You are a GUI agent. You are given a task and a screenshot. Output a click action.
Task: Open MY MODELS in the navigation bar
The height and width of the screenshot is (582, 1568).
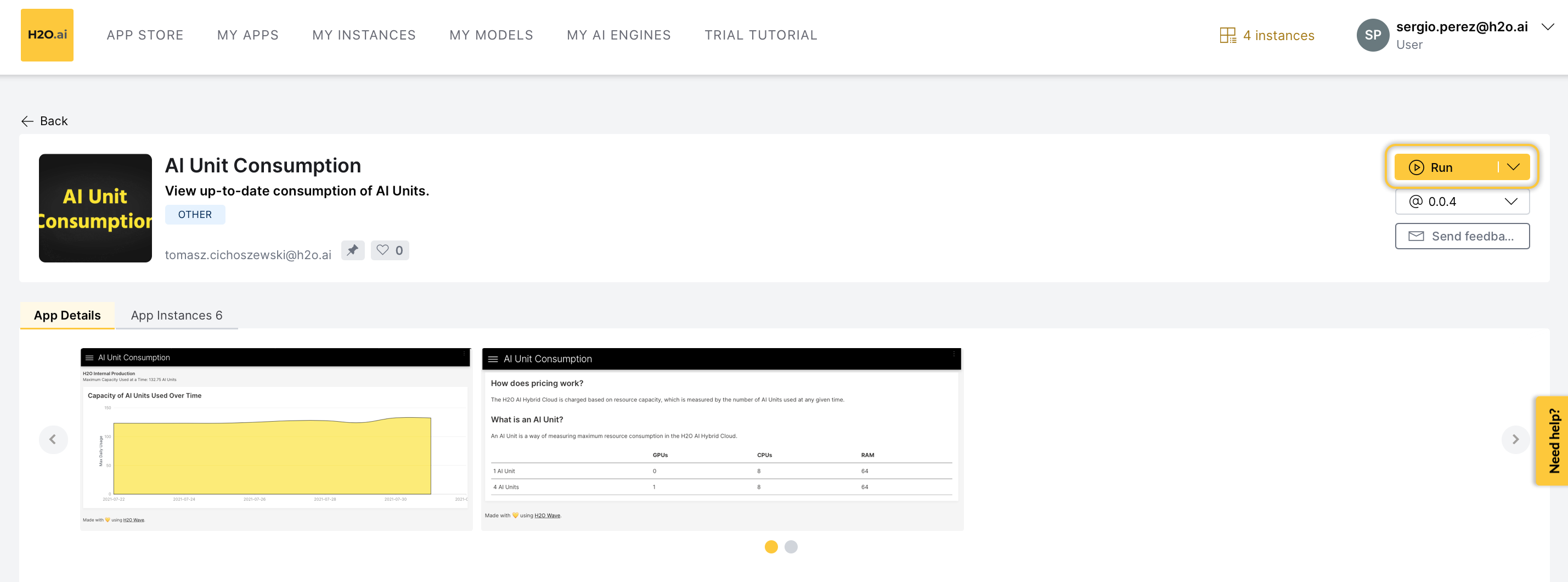coord(491,35)
